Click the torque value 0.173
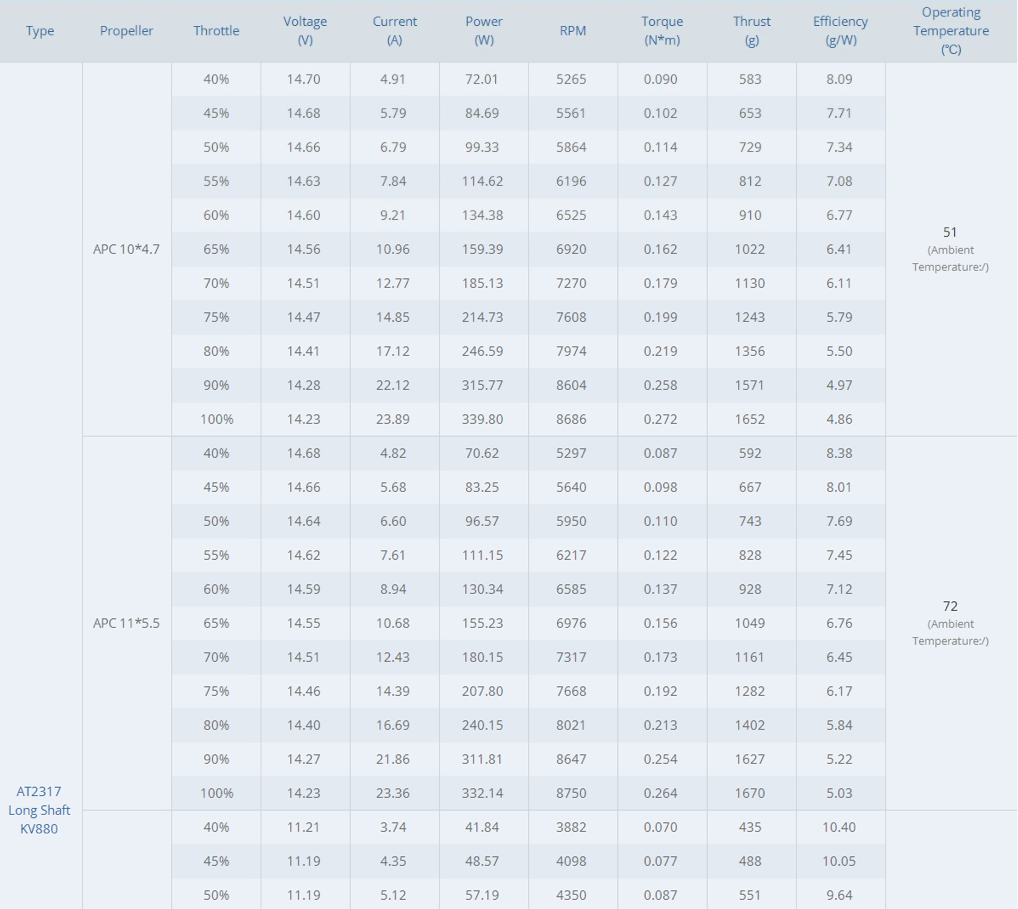The height and width of the screenshot is (909, 1018). pos(660,657)
